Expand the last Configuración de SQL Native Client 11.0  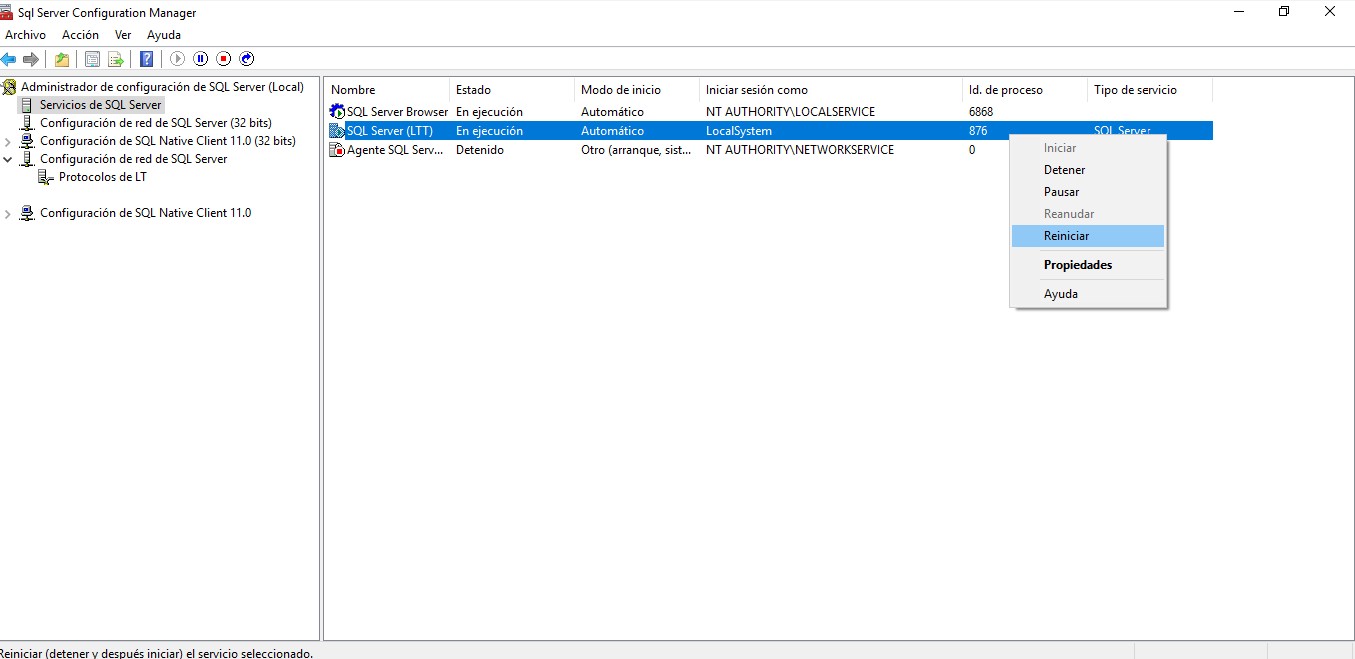pyautogui.click(x=8, y=213)
